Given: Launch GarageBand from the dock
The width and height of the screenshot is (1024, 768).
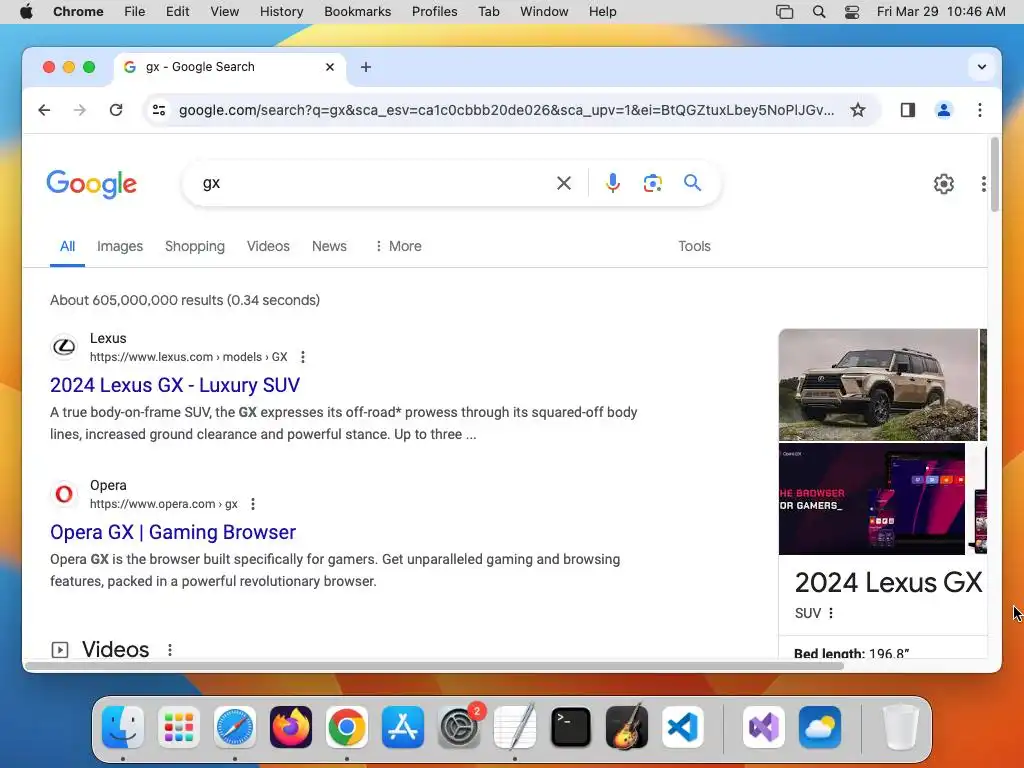Looking at the screenshot, I should [627, 727].
